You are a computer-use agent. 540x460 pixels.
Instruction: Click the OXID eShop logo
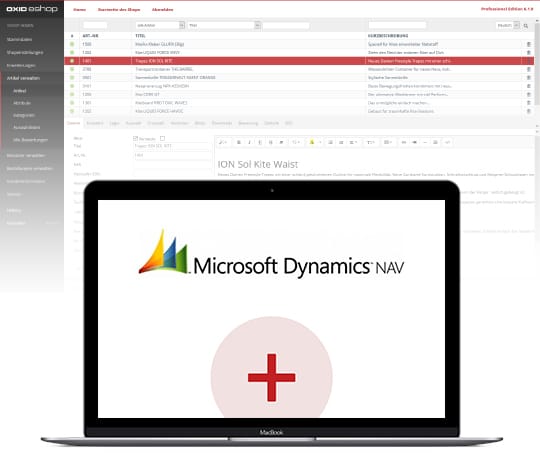tap(32, 9)
